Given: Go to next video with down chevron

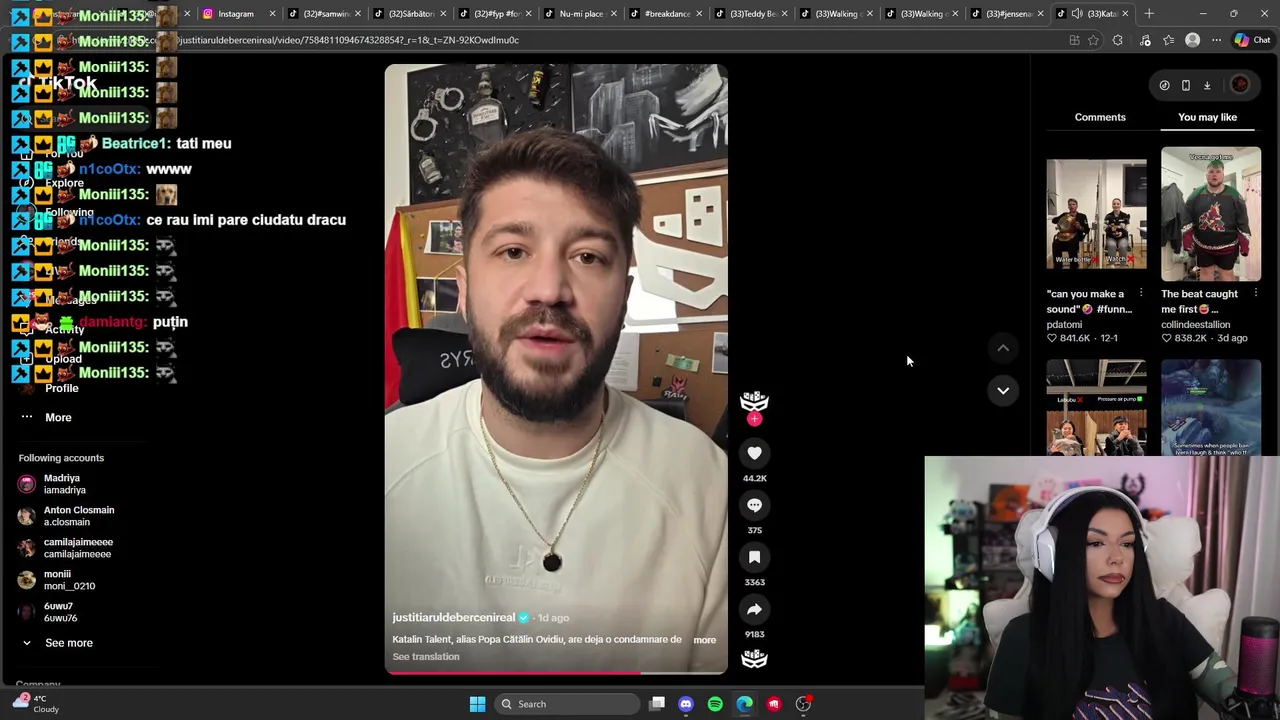Looking at the screenshot, I should pyautogui.click(x=1003, y=390).
